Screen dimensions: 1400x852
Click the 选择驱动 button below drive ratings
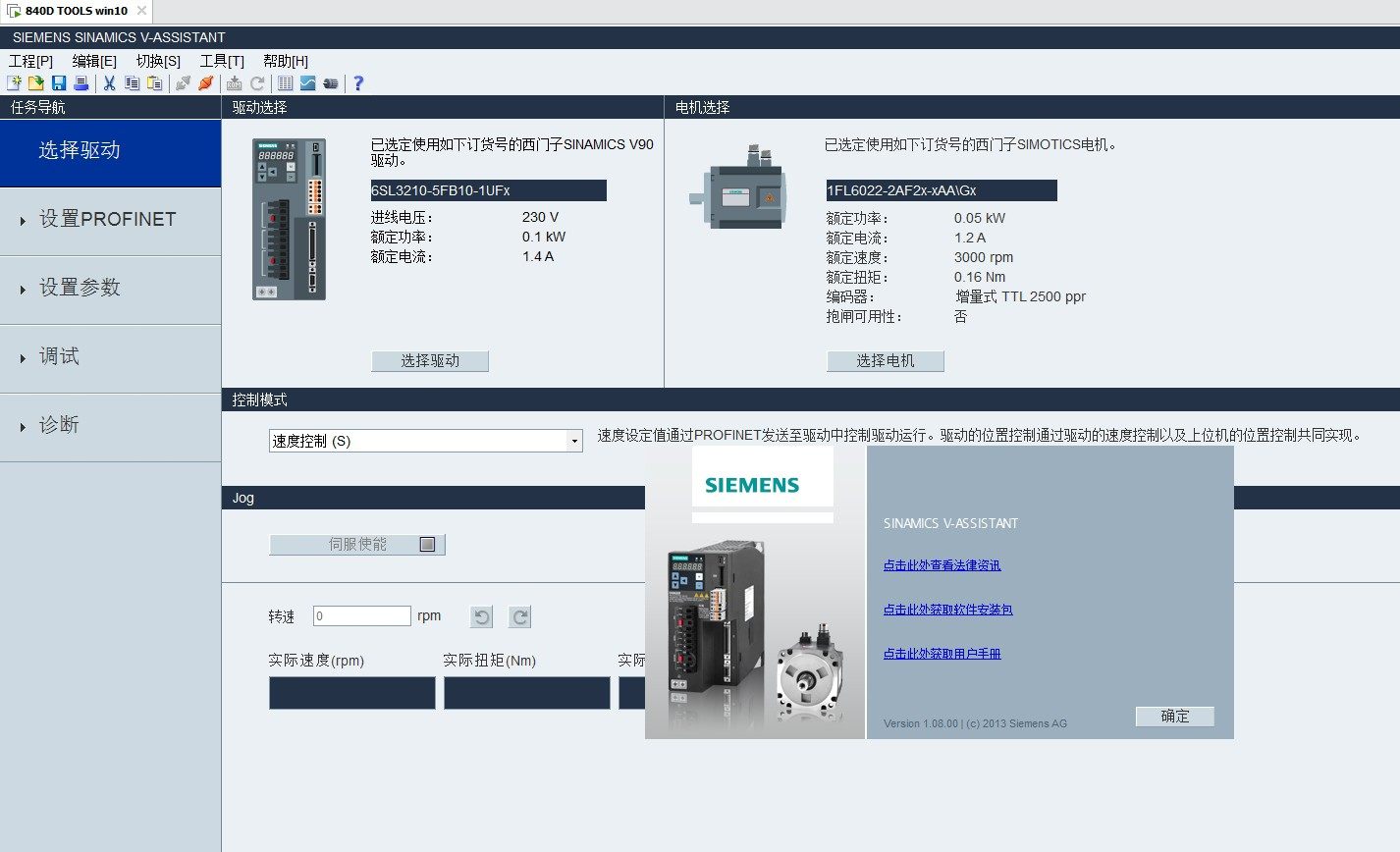430,361
